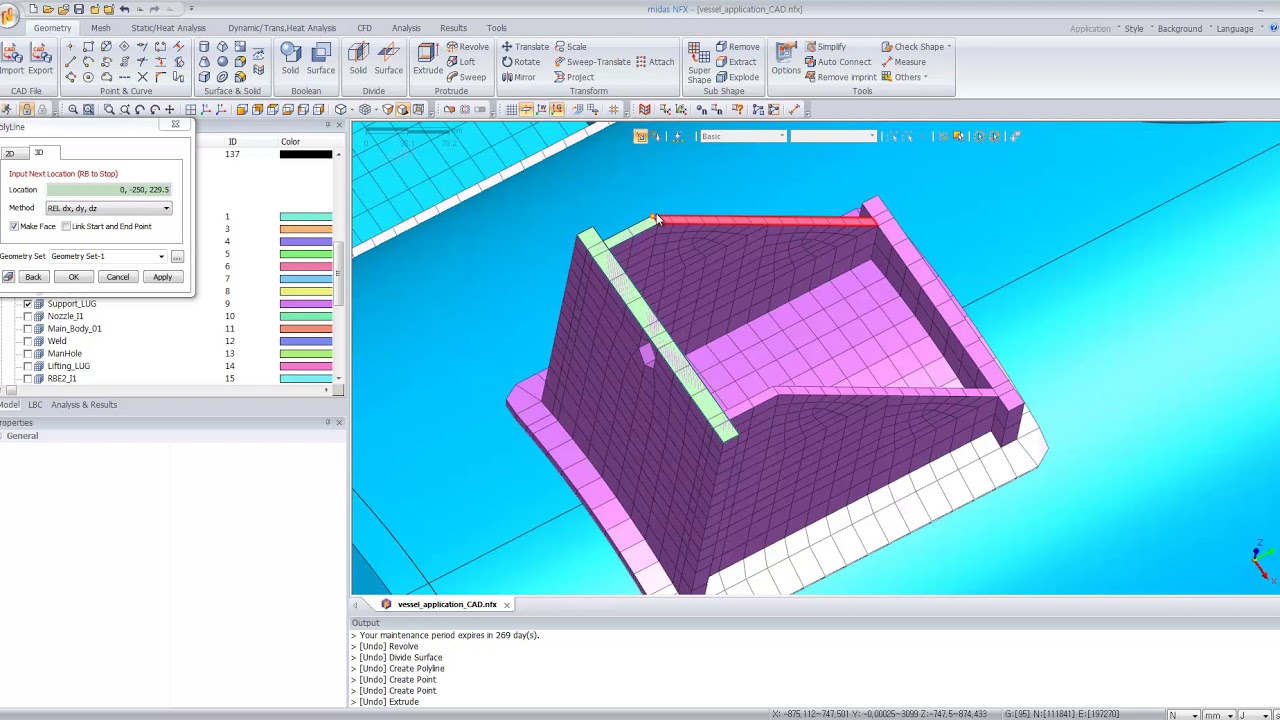Expand the Check Shape dropdown
The height and width of the screenshot is (720, 1280).
[916, 47]
